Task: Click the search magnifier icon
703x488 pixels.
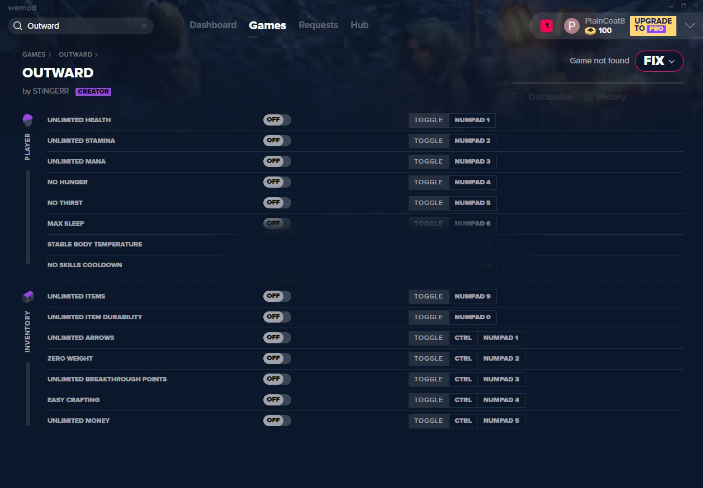Action: coord(17,26)
